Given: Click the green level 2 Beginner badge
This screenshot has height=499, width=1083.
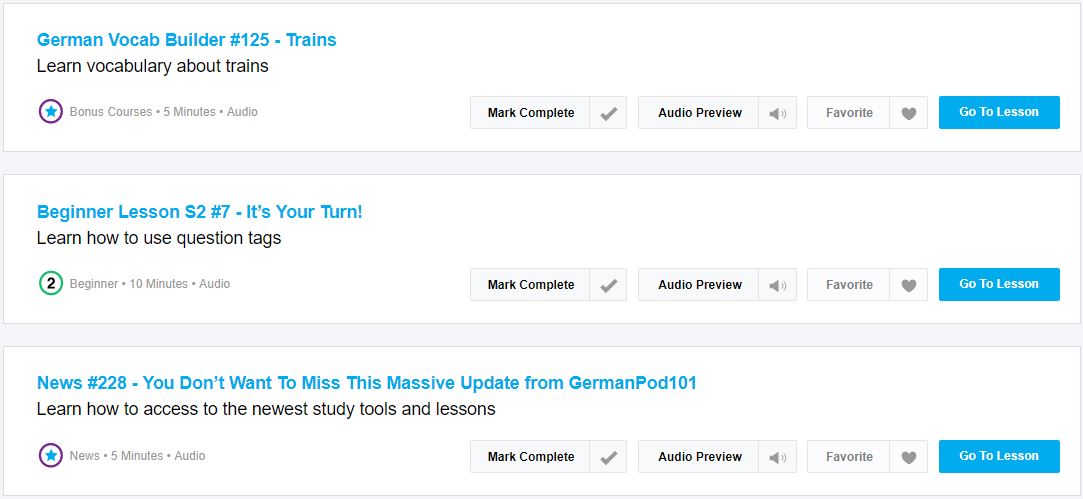Looking at the screenshot, I should point(51,283).
